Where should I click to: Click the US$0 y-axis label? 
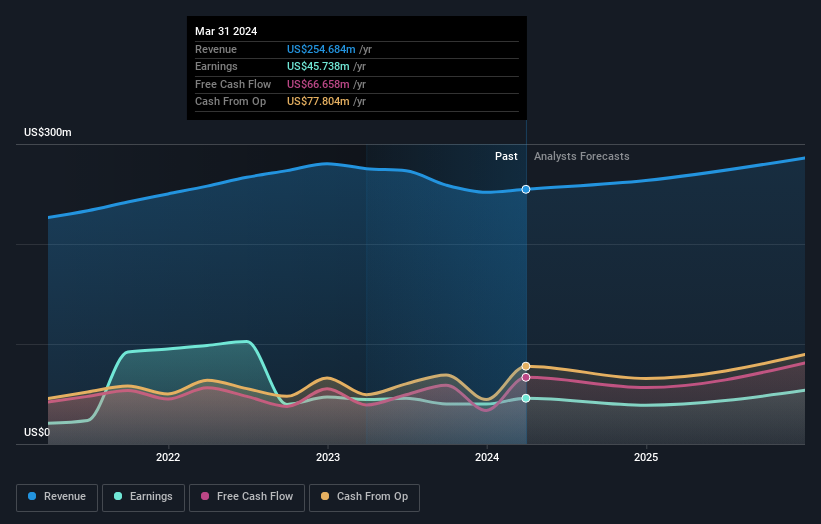click(x=37, y=432)
